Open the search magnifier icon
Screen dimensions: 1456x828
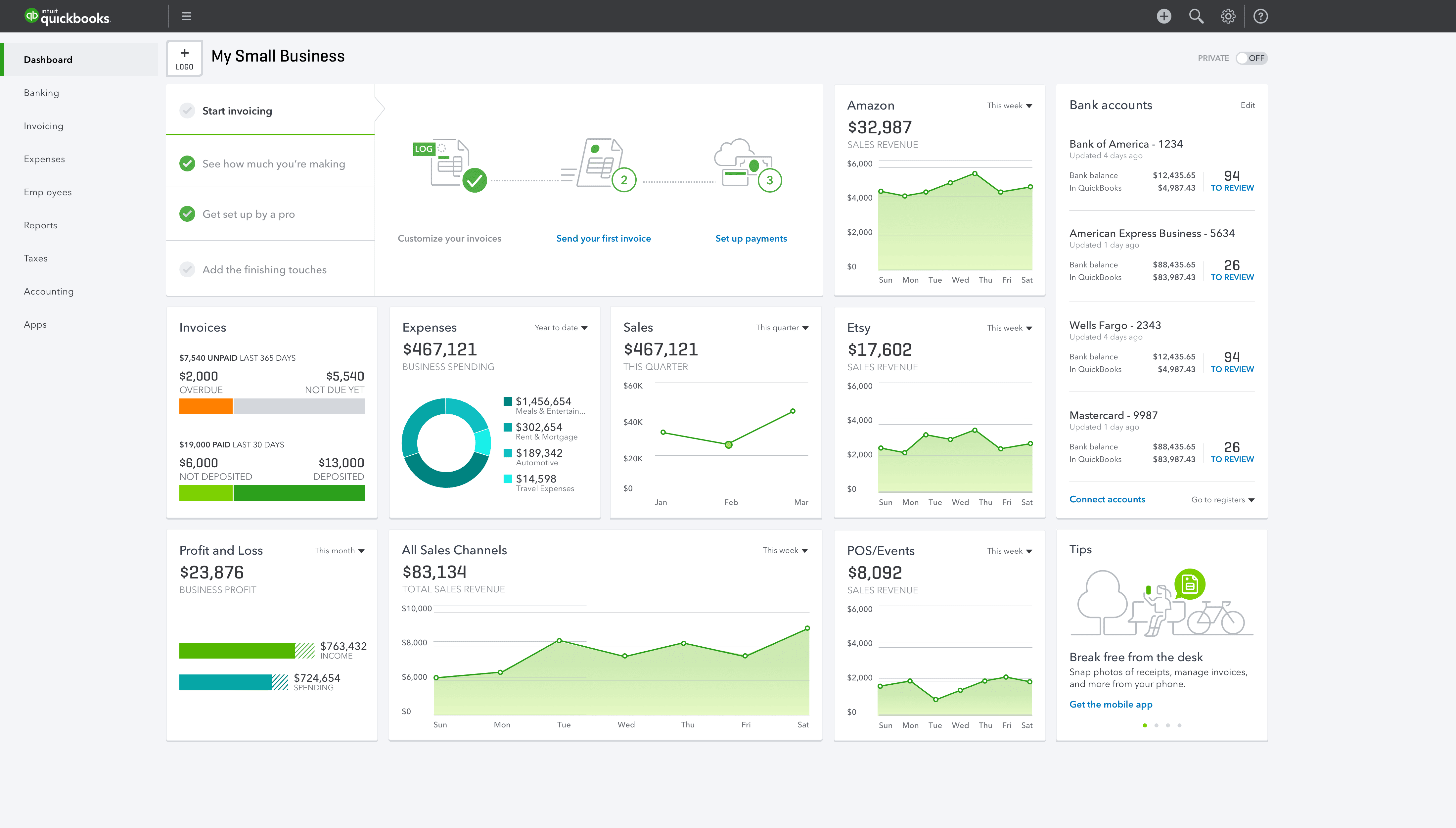[x=1196, y=16]
